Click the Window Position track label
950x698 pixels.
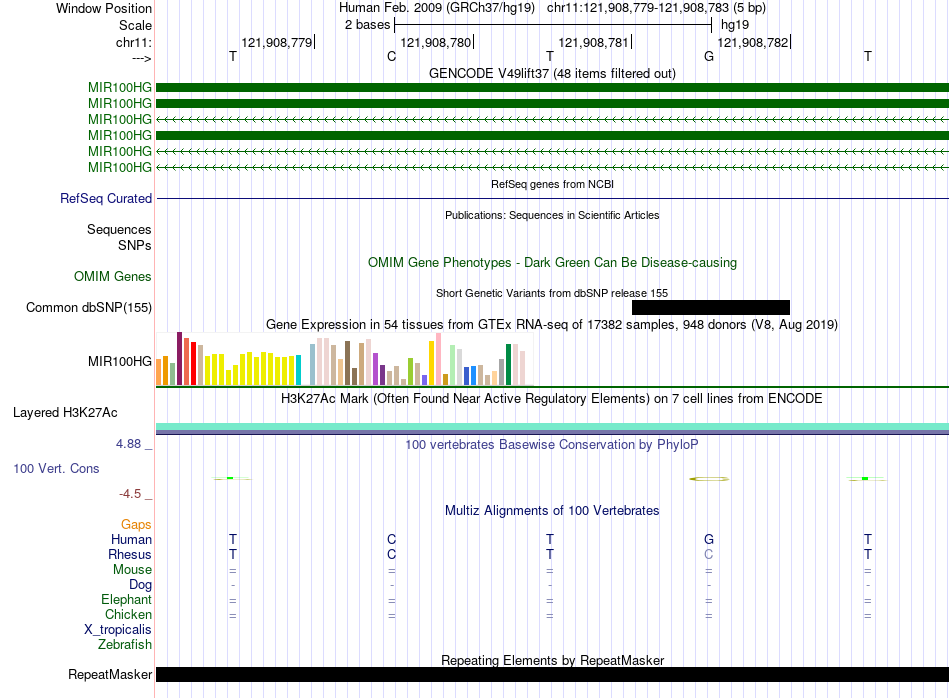[x=104, y=8]
